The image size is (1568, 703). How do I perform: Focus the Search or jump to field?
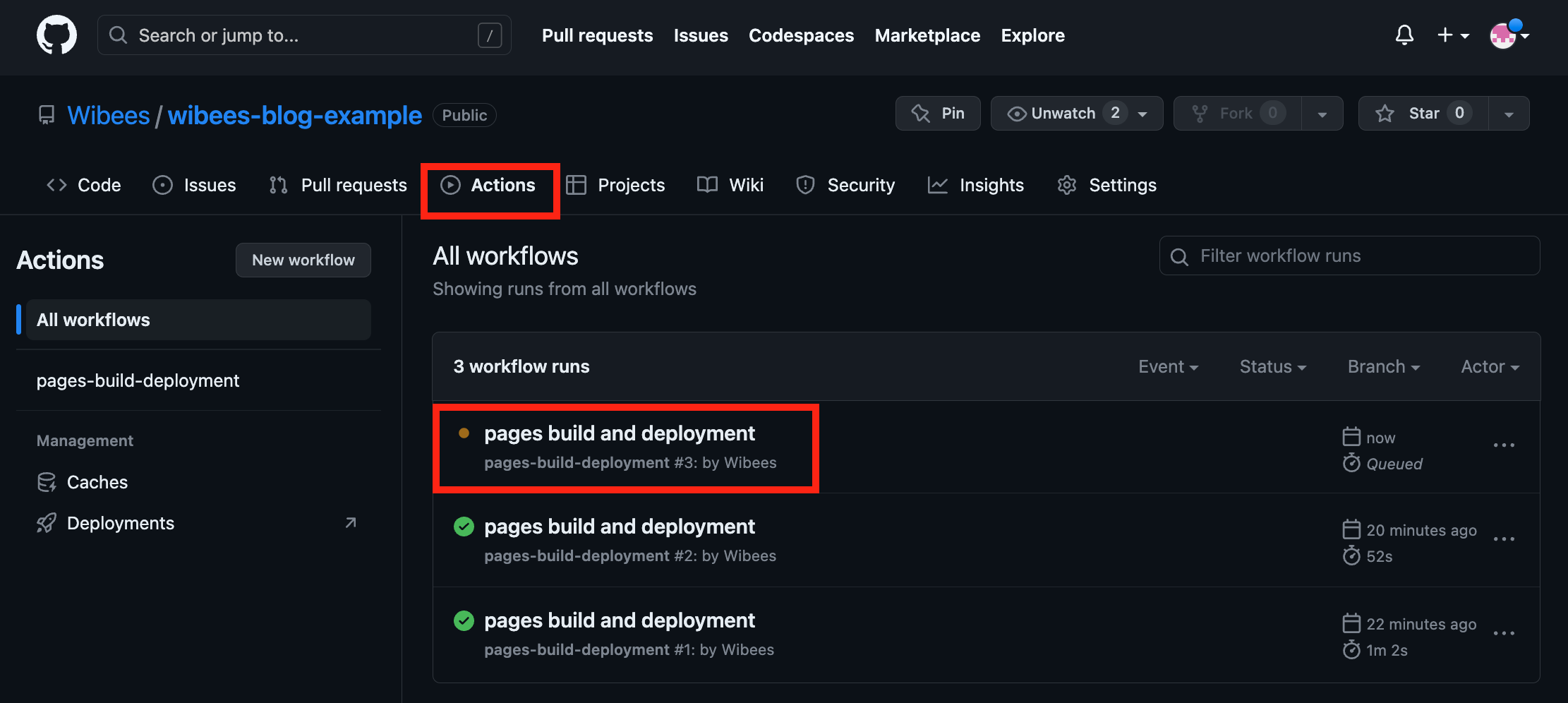[304, 35]
